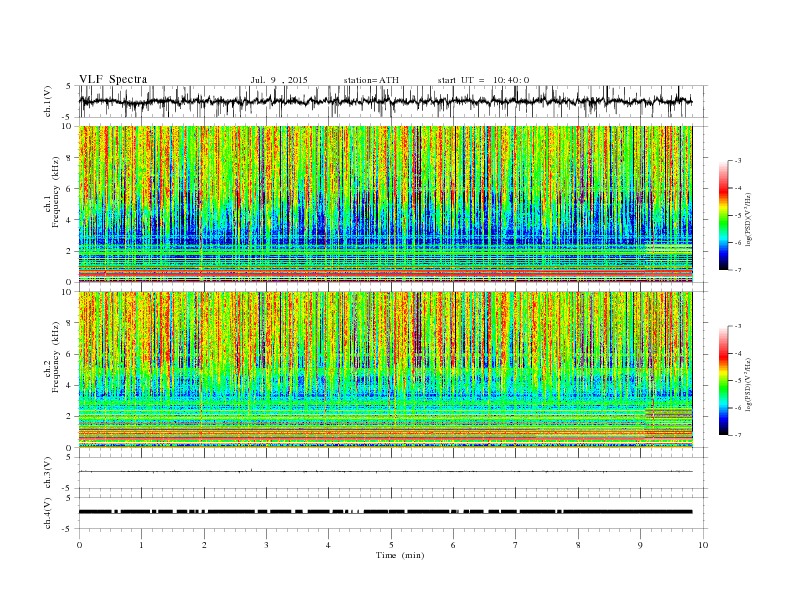Screen dimensions: 792x612
Task: Click the ch.1 voltage waveform trace panel
Action: point(393,101)
